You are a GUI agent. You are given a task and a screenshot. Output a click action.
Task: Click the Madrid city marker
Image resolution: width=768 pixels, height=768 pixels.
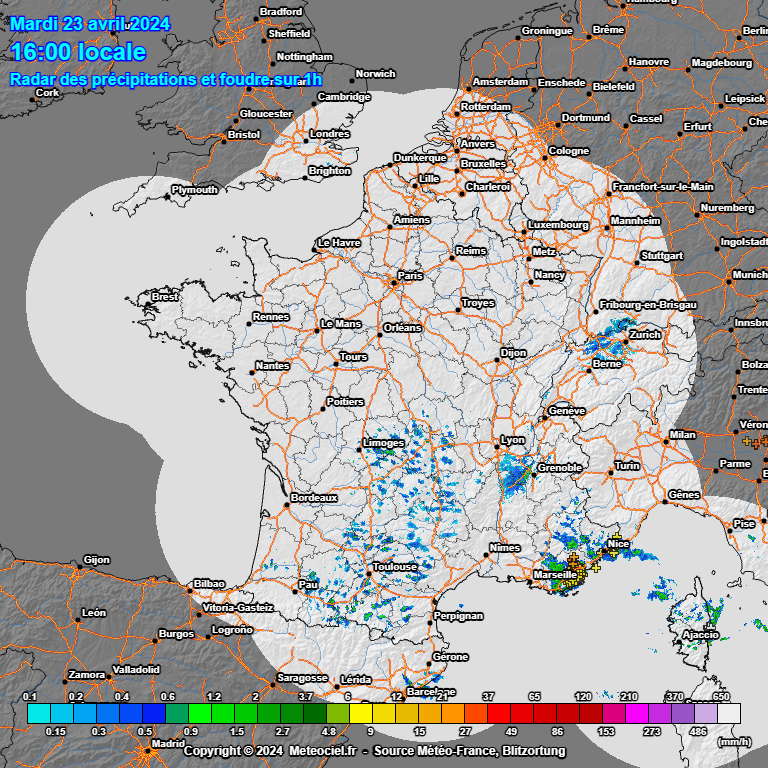150,744
